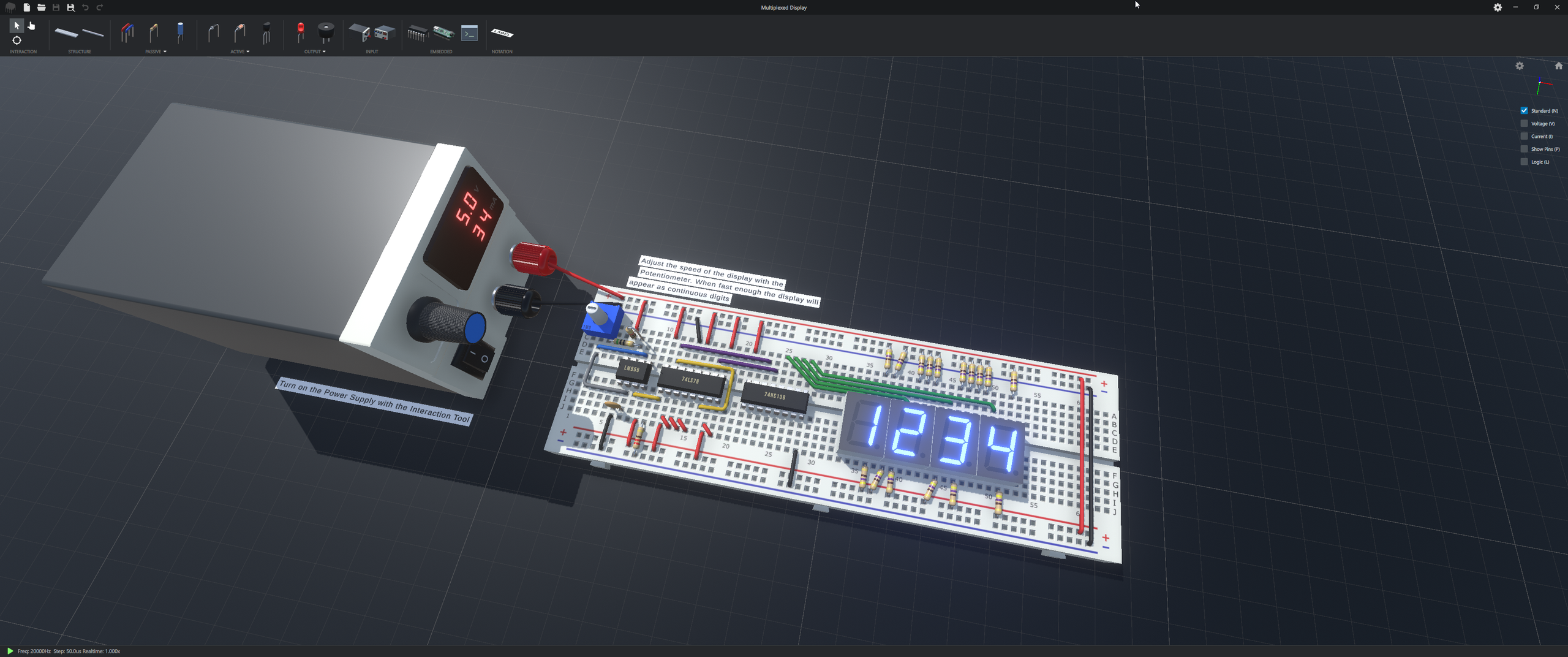
Task: Enable the Current (I) view checkbox
Action: point(1525,136)
